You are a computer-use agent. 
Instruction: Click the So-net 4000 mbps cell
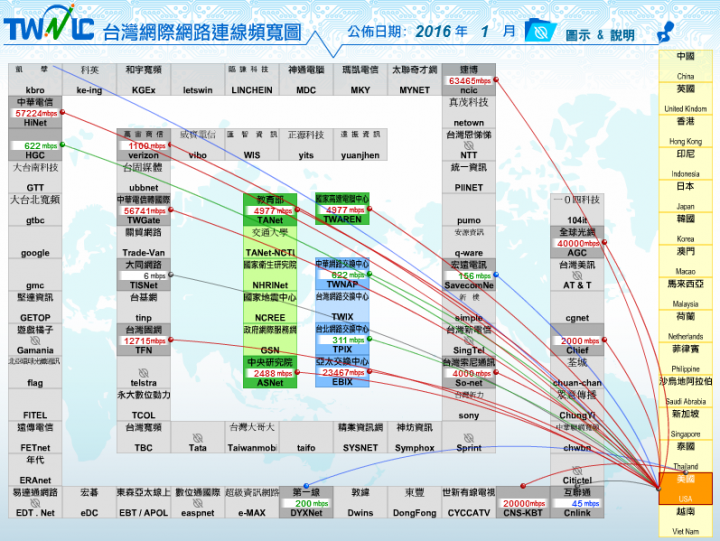coord(468,372)
